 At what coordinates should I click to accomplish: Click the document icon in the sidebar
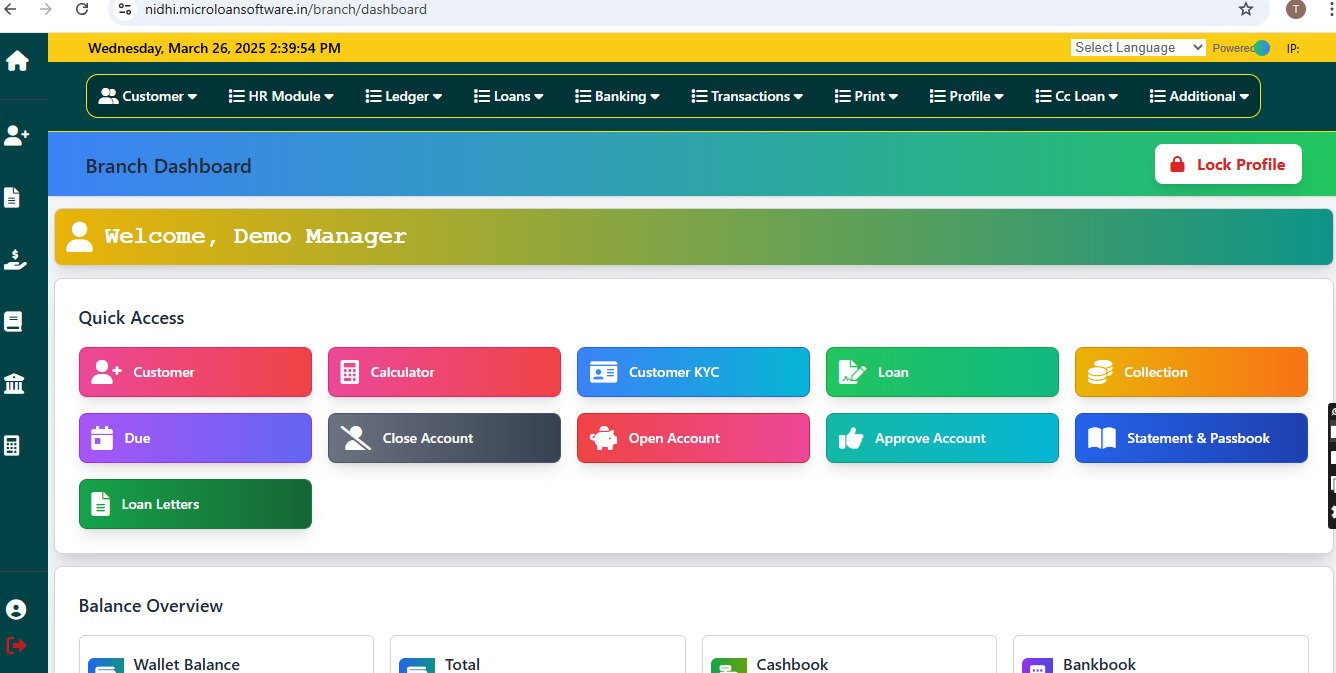pos(13,197)
